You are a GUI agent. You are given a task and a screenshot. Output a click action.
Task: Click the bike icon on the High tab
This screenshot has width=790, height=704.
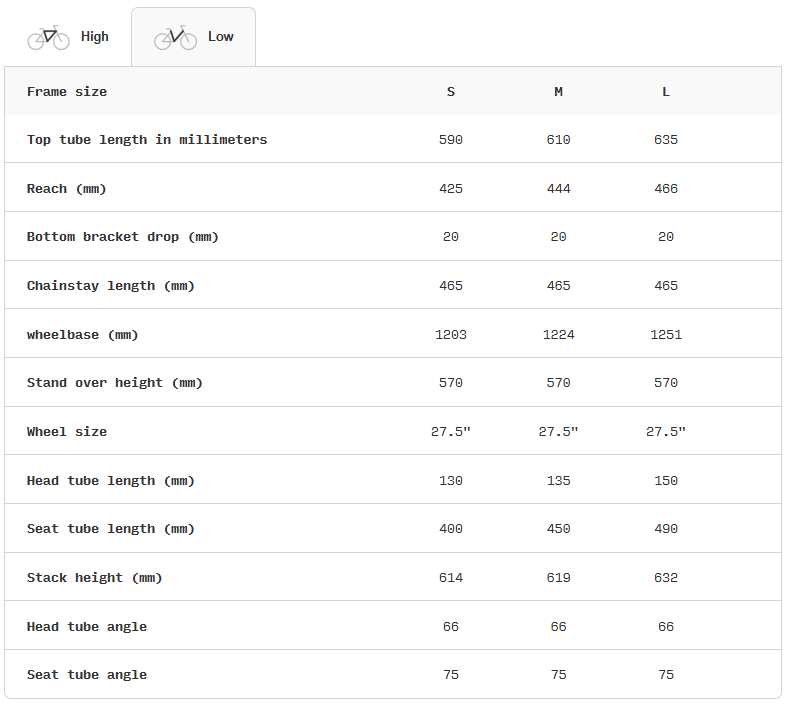click(48, 37)
